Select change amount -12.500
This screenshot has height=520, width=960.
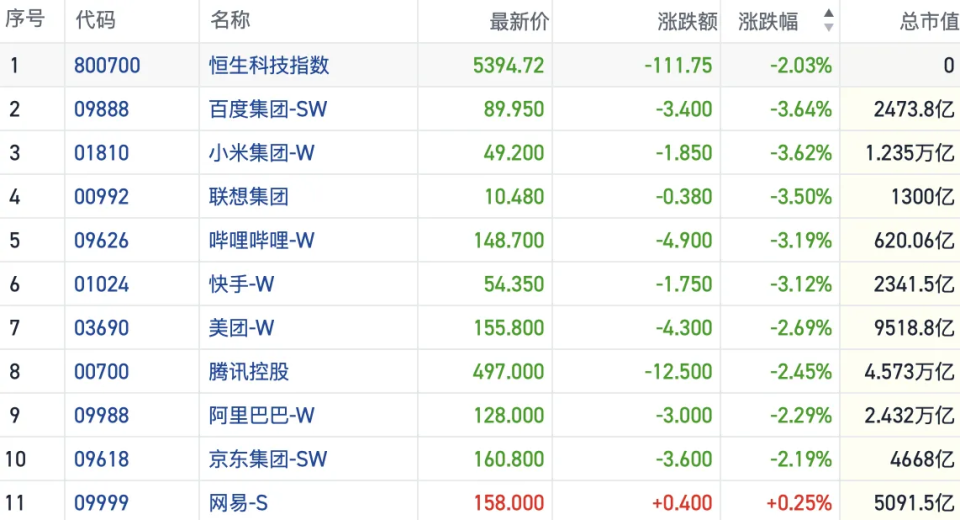pos(679,372)
